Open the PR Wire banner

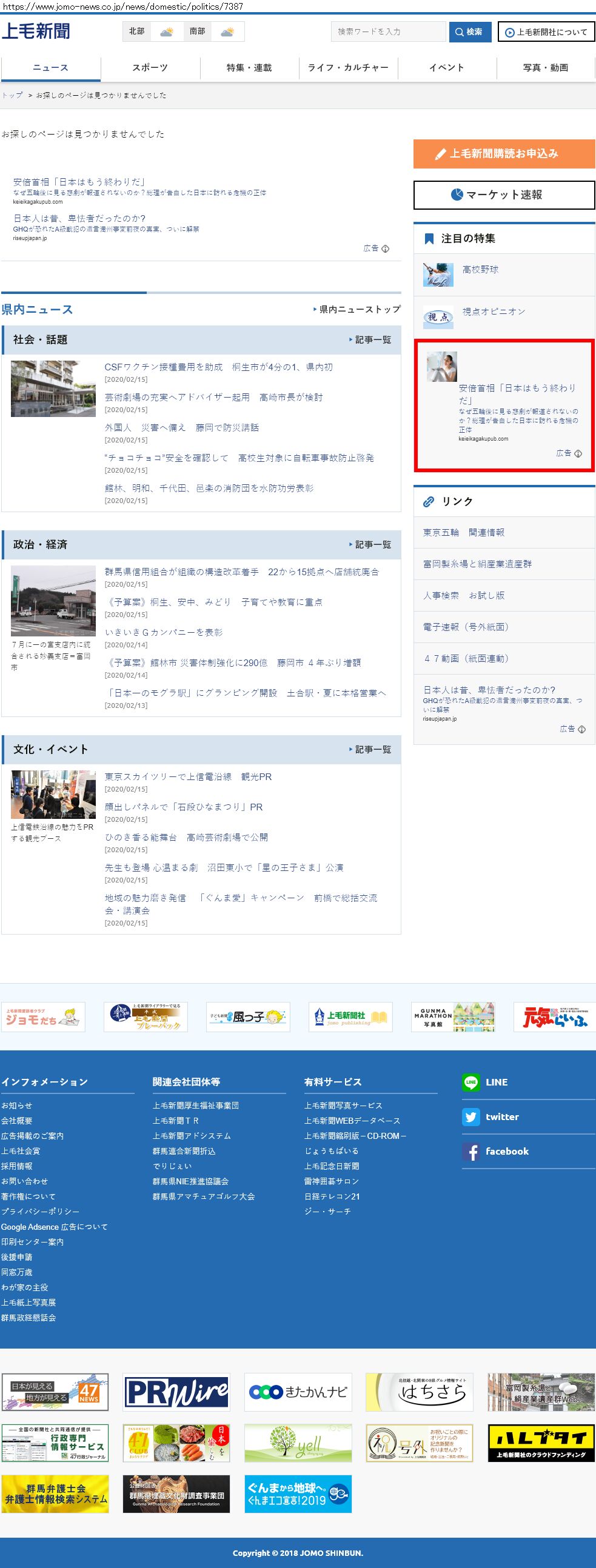[x=176, y=1392]
